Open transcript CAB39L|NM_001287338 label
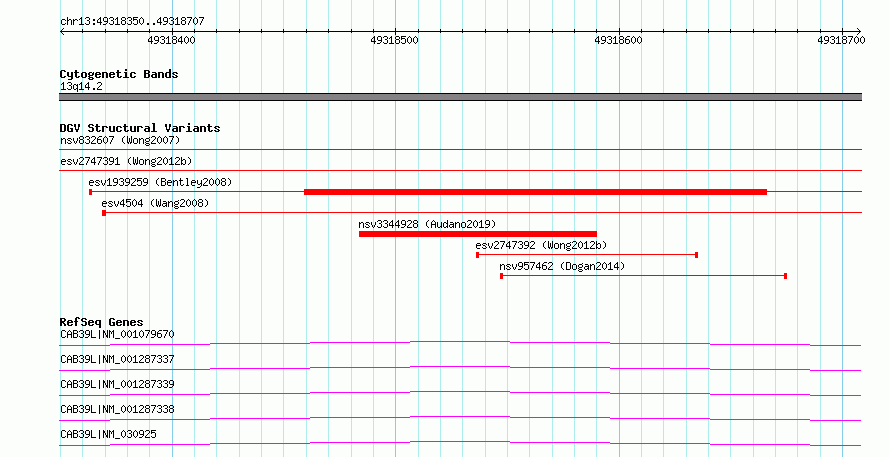The height and width of the screenshot is (457, 890). point(117,409)
